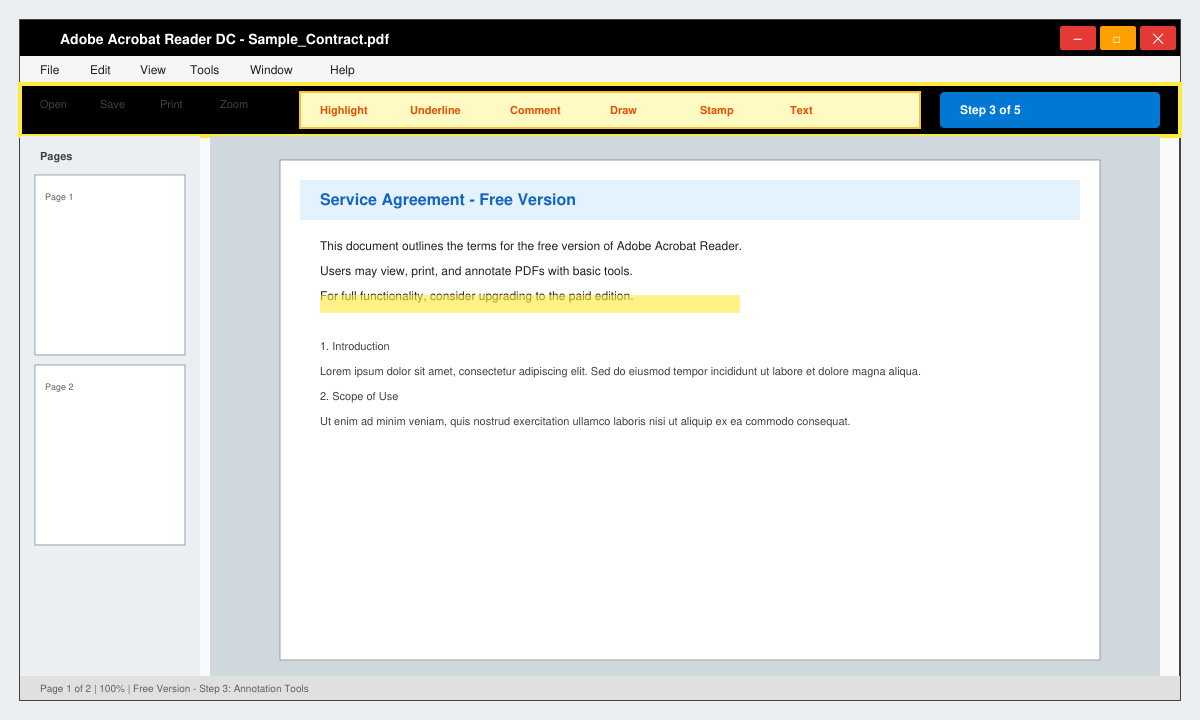Select the Comment annotation tool
Viewport: 1200px width, 720px height.
pyautogui.click(x=535, y=110)
